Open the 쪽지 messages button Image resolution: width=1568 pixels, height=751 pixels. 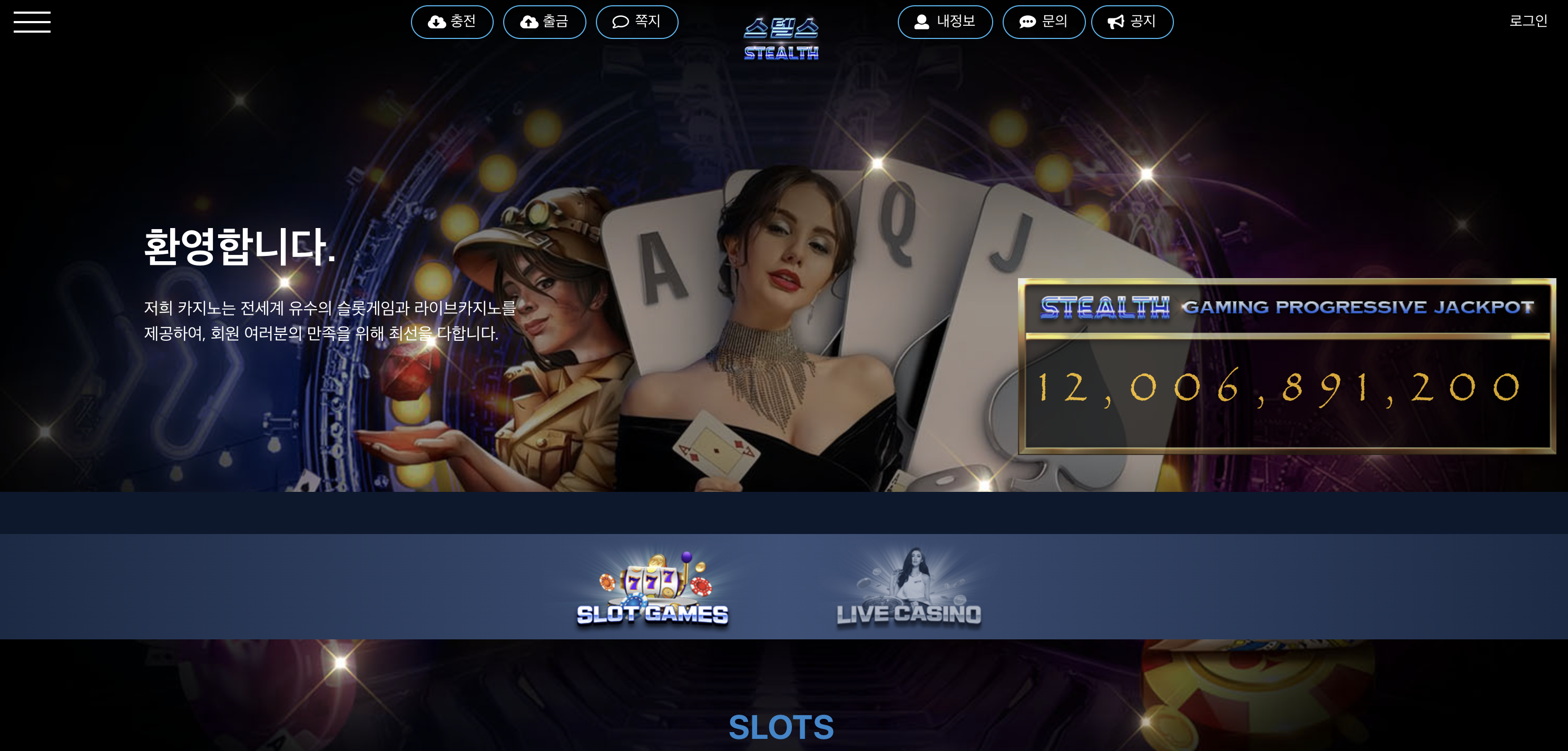[x=636, y=22]
